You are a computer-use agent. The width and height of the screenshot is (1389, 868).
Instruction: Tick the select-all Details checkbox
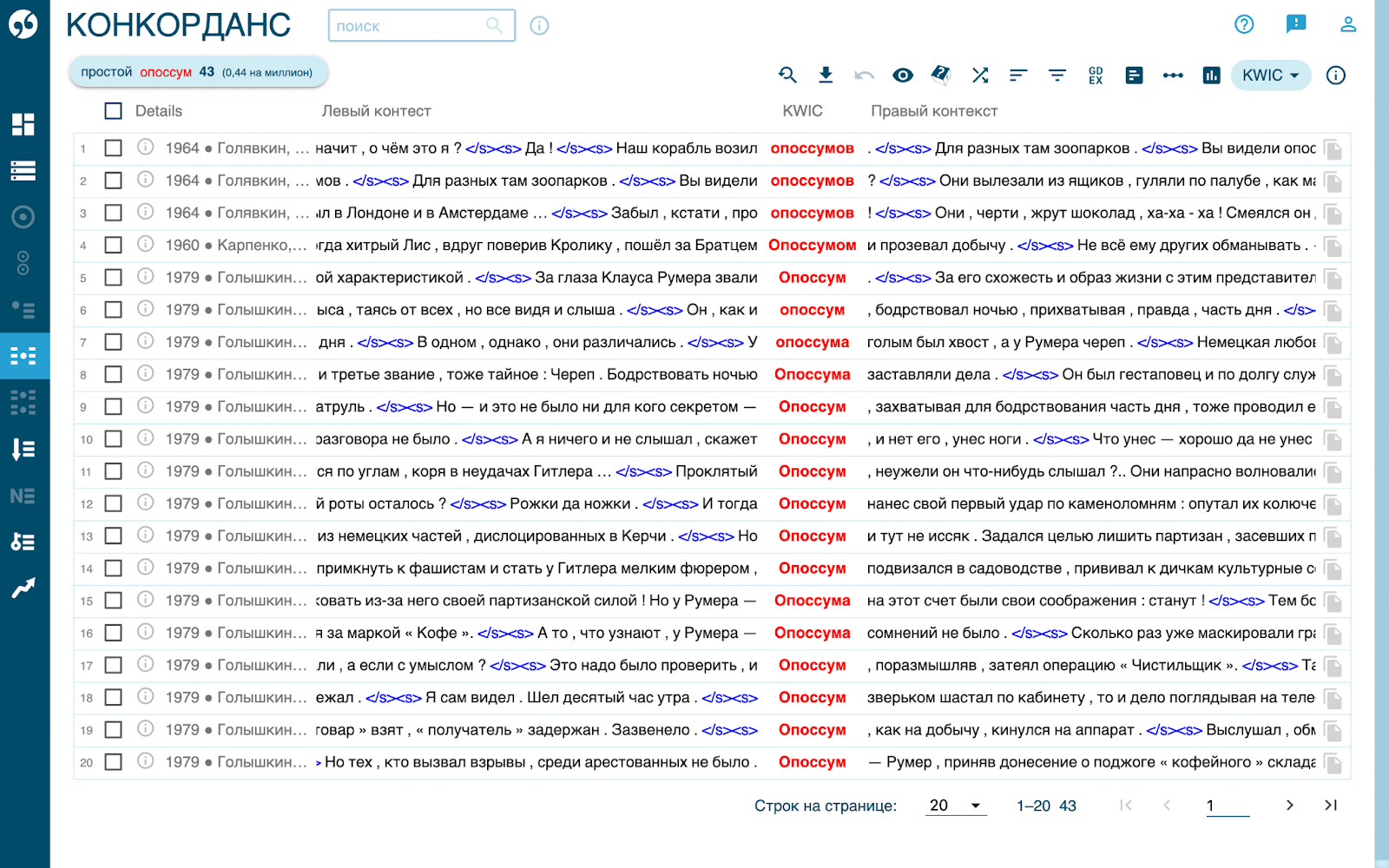[113, 111]
